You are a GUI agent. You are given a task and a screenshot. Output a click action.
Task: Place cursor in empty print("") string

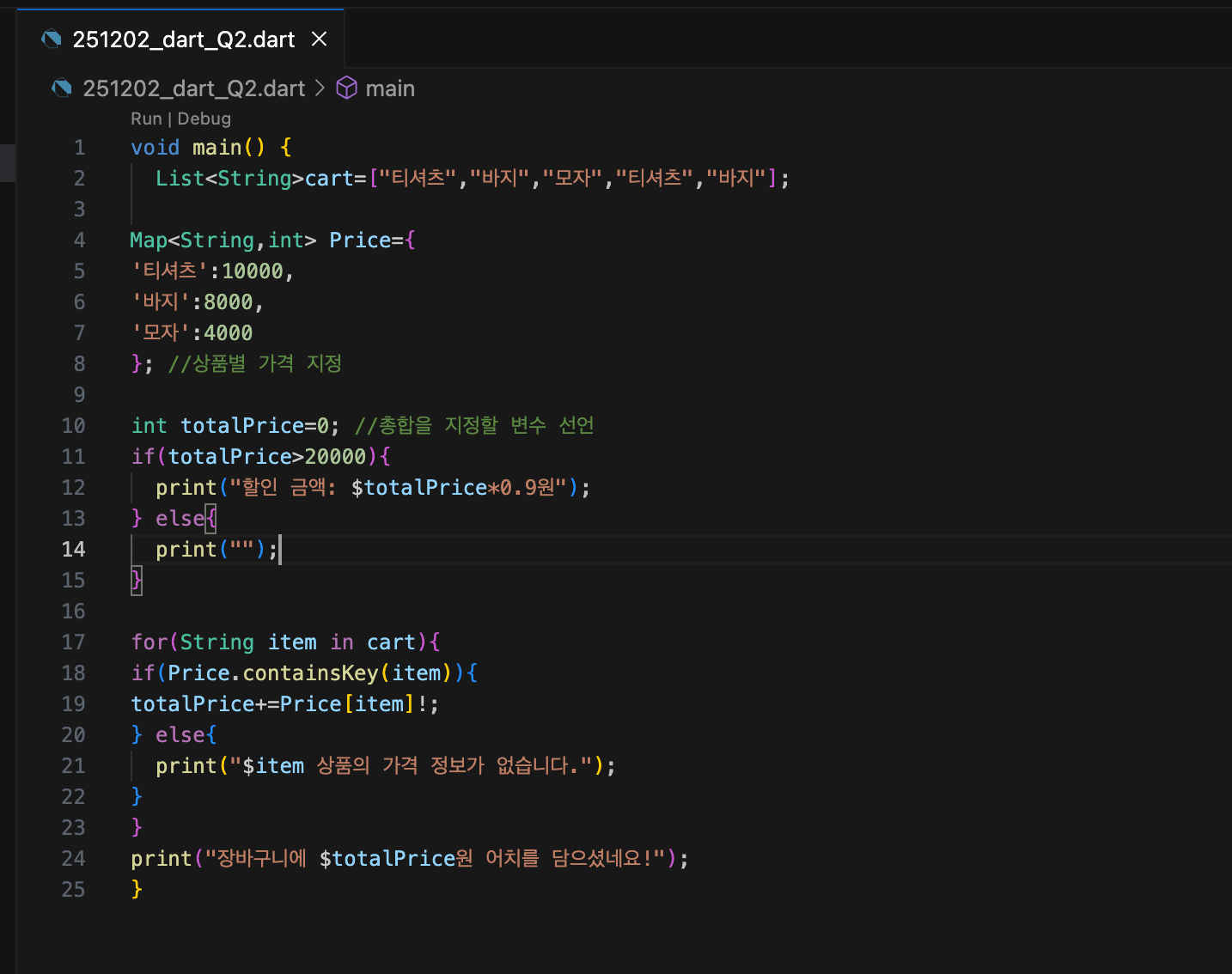(242, 549)
